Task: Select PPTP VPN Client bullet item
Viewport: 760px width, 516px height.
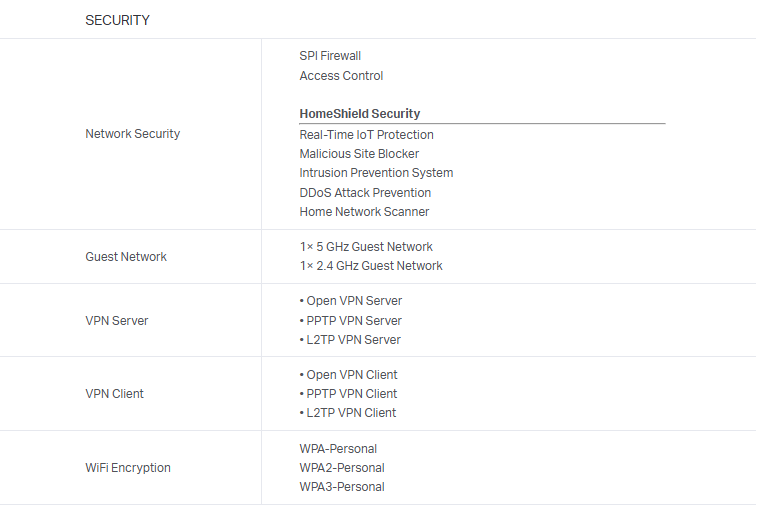Action: pos(348,394)
